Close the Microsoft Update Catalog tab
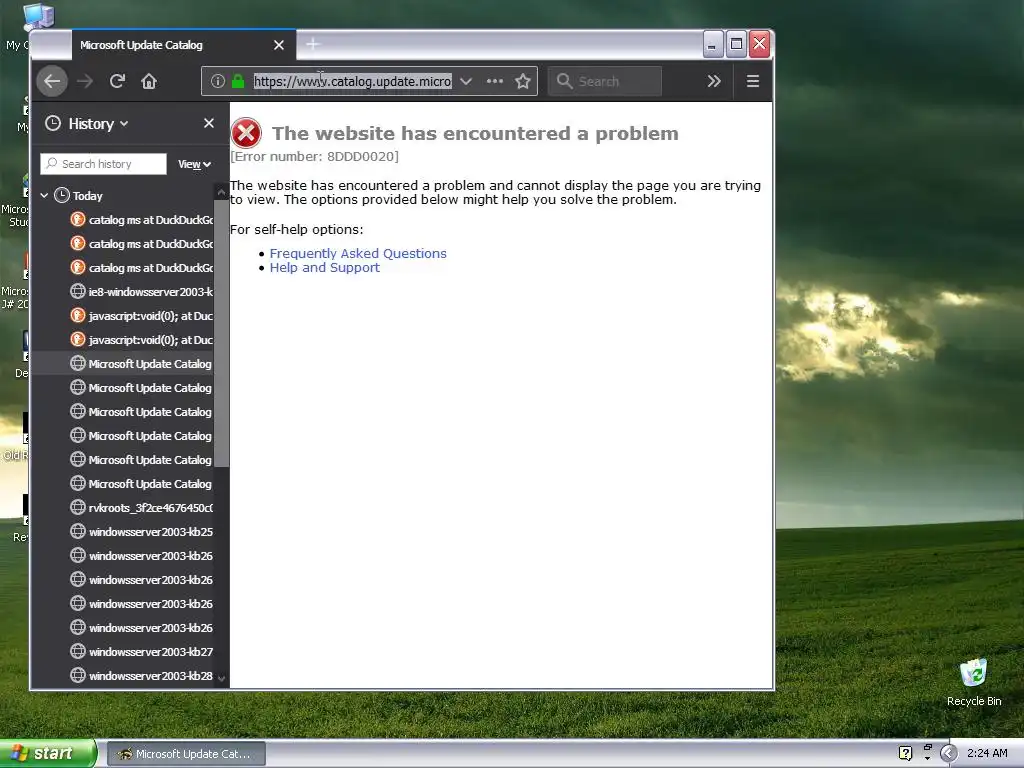The height and width of the screenshot is (768, 1024). click(279, 45)
